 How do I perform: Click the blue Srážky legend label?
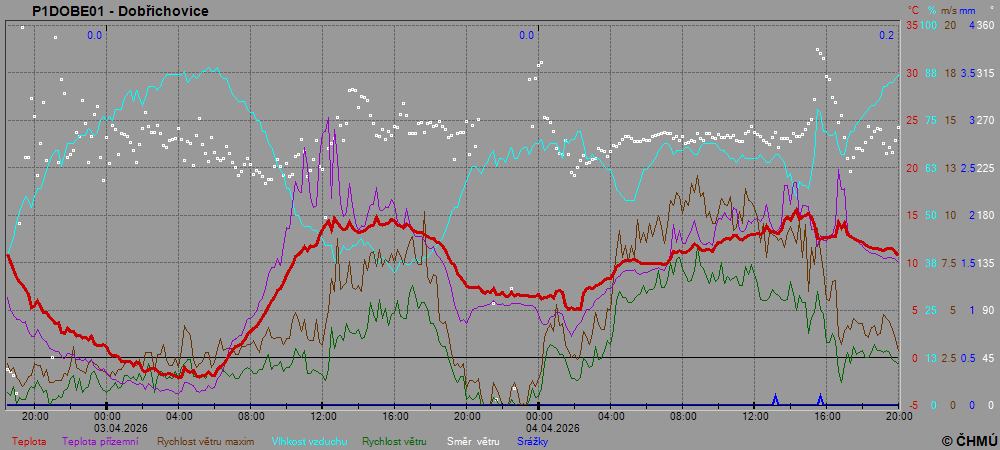point(532,440)
